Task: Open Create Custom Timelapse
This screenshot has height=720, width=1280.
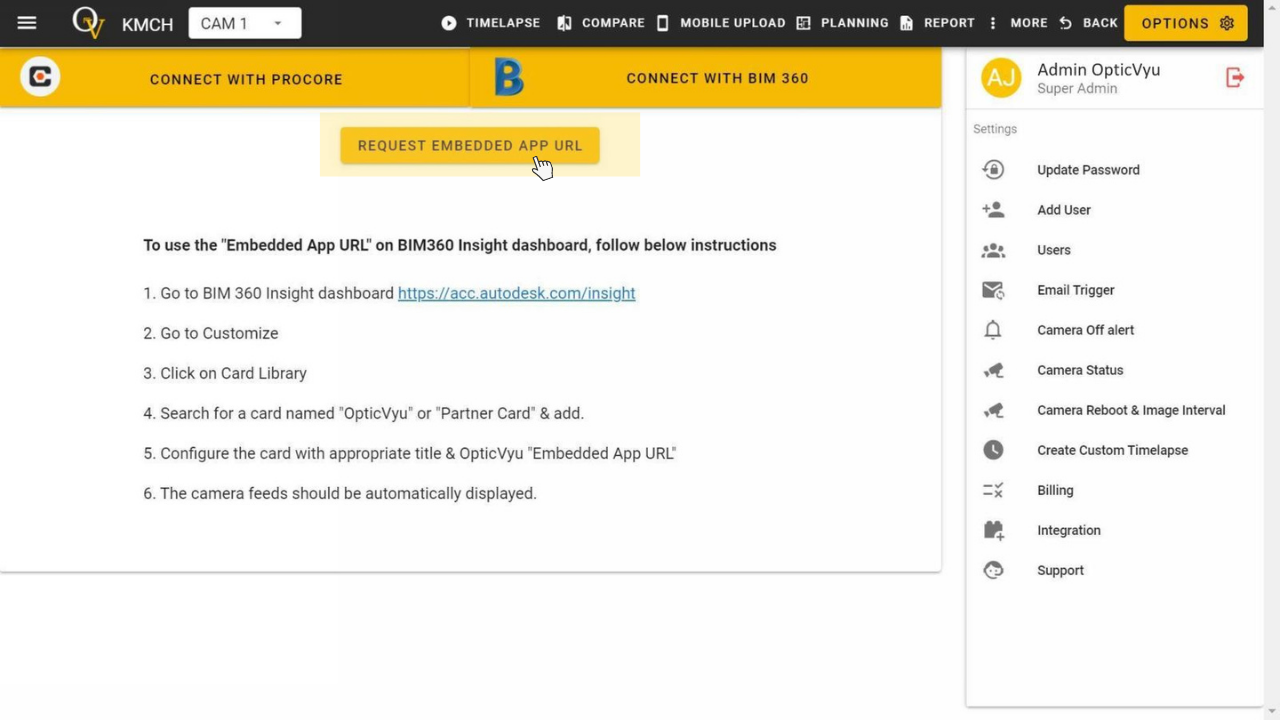Action: coord(1115,450)
